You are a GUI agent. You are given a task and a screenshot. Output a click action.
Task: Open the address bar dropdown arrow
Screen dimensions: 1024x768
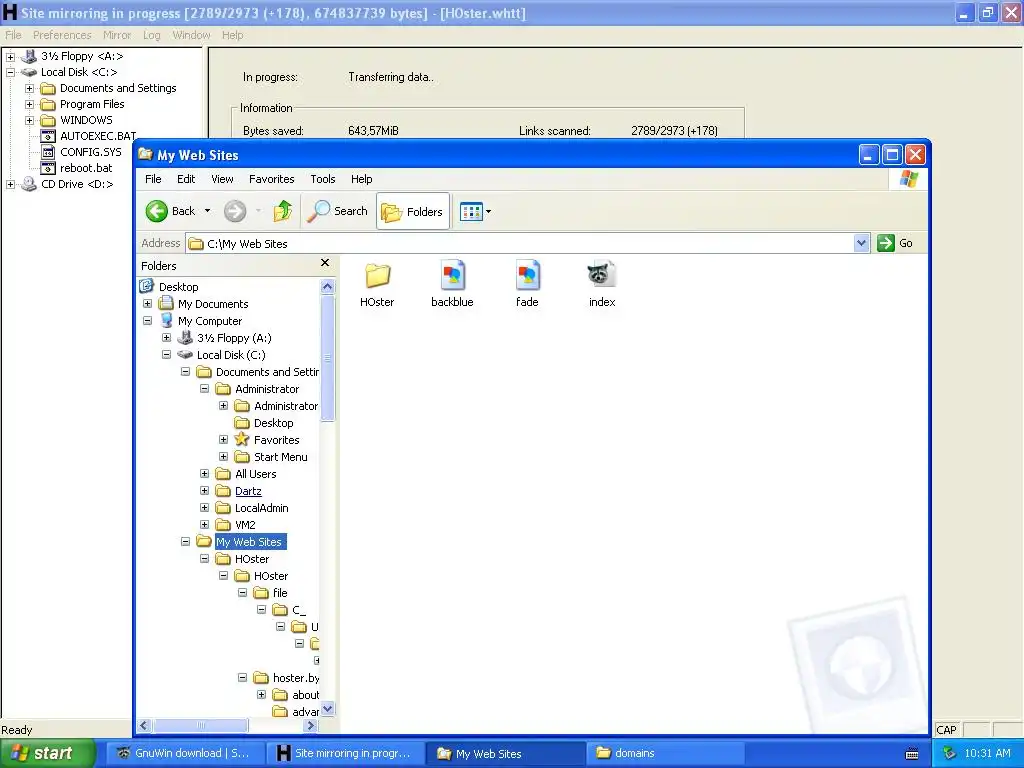[861, 243]
